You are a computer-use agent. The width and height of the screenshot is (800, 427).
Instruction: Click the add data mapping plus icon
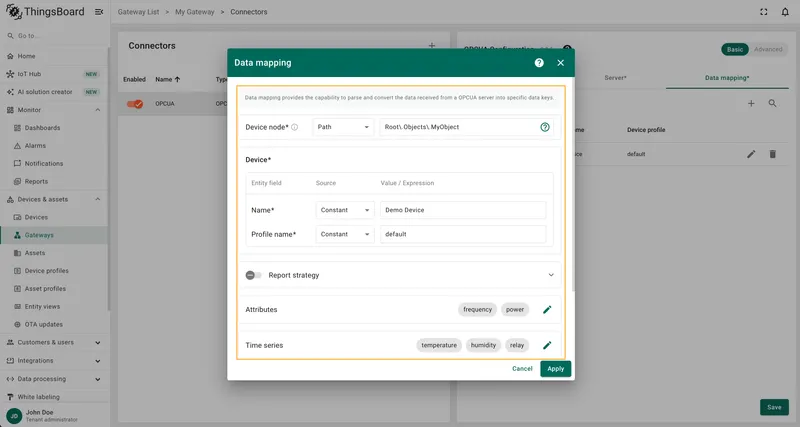click(751, 104)
